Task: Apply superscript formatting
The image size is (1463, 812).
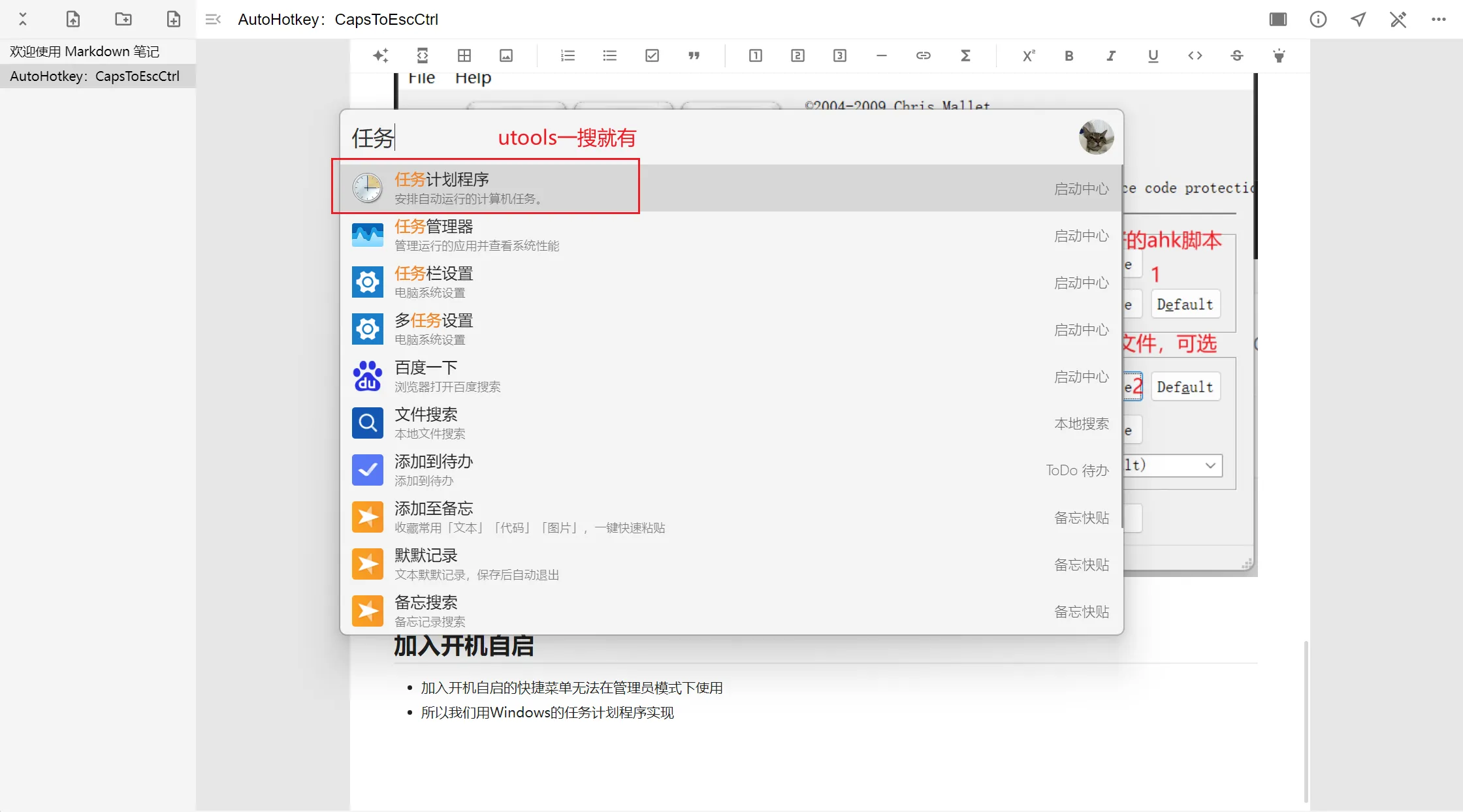Action: click(1029, 55)
